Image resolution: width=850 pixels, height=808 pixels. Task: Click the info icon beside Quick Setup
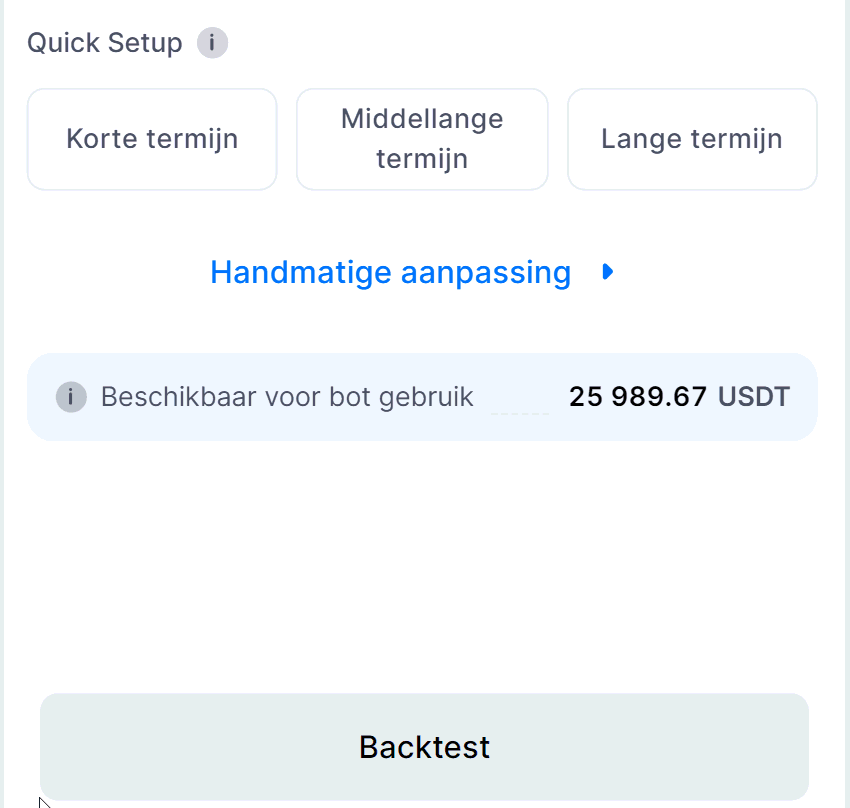tap(212, 44)
